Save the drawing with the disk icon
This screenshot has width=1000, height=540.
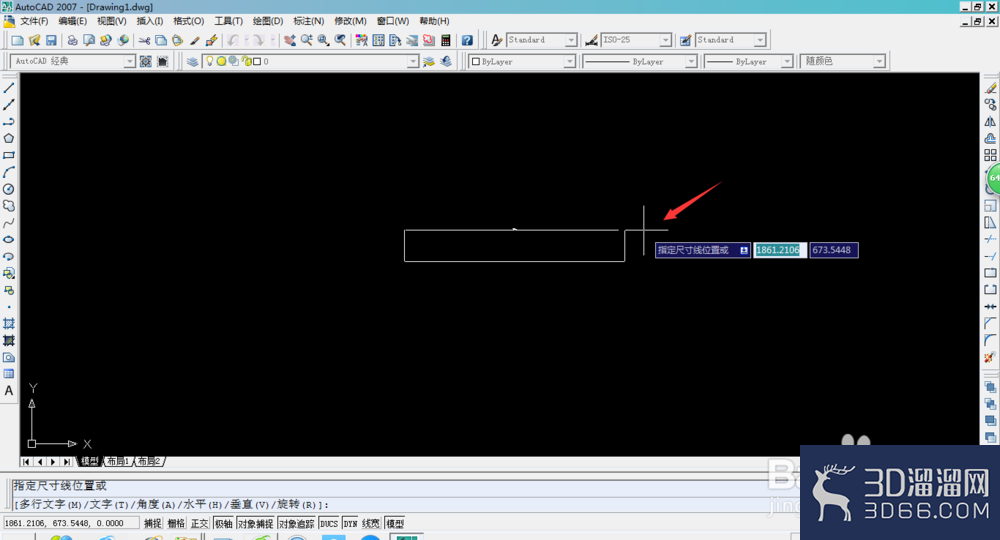coord(52,40)
